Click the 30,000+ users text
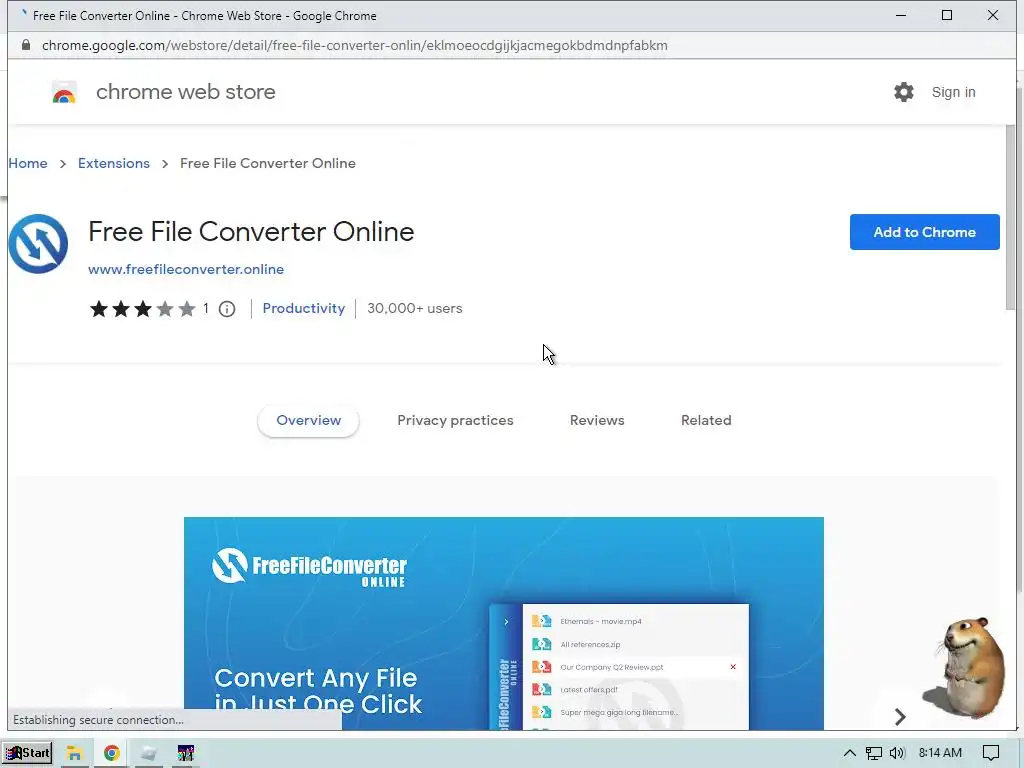The width and height of the screenshot is (1024, 768). (x=415, y=308)
